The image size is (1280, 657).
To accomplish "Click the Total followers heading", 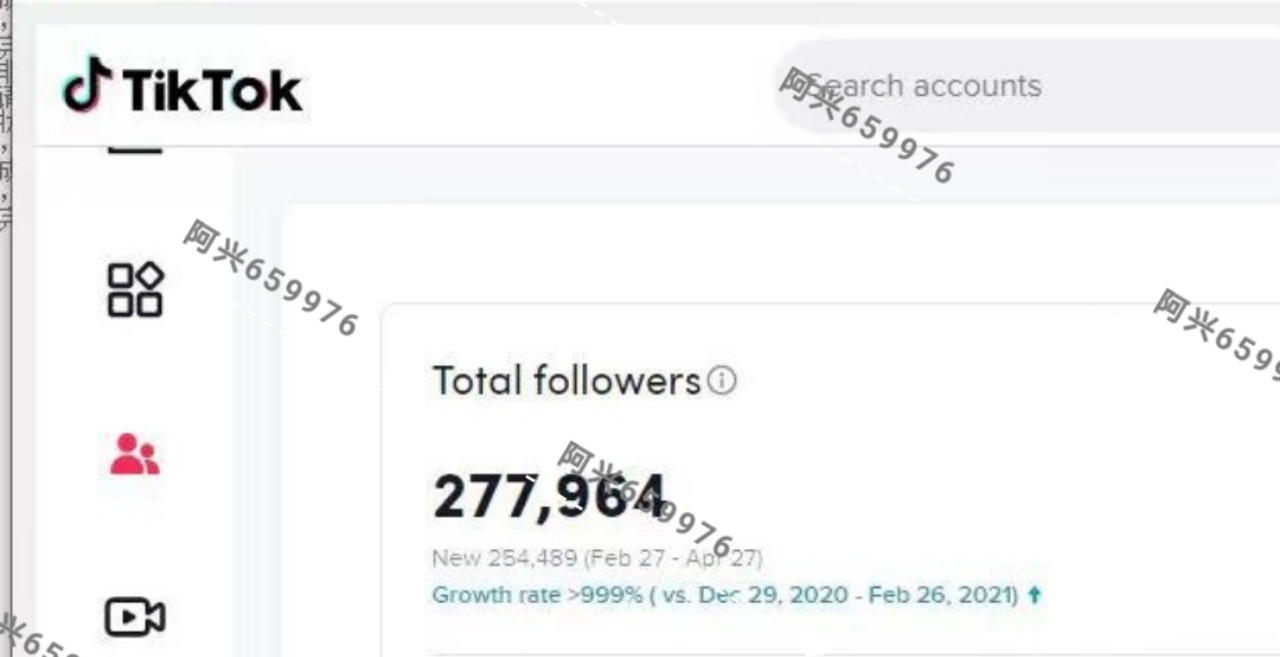I will [566, 381].
